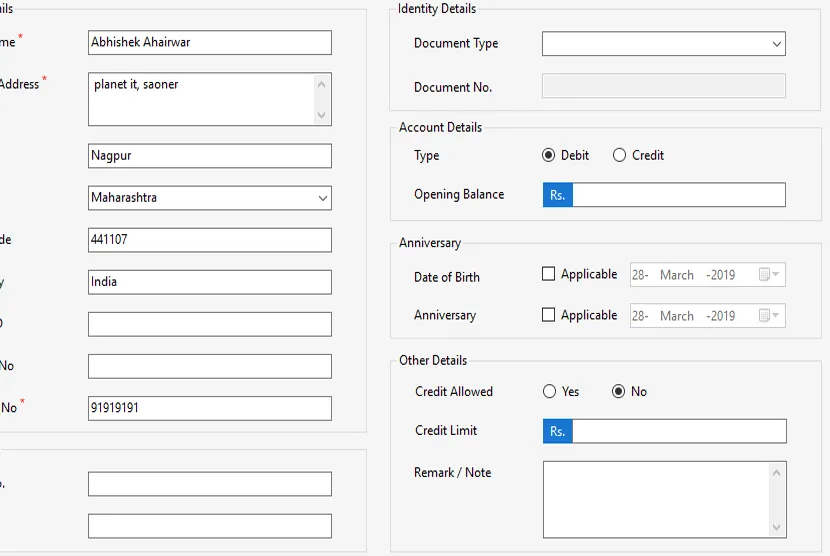Select the Credit account type
The height and width of the screenshot is (556, 830).
pyautogui.click(x=620, y=155)
